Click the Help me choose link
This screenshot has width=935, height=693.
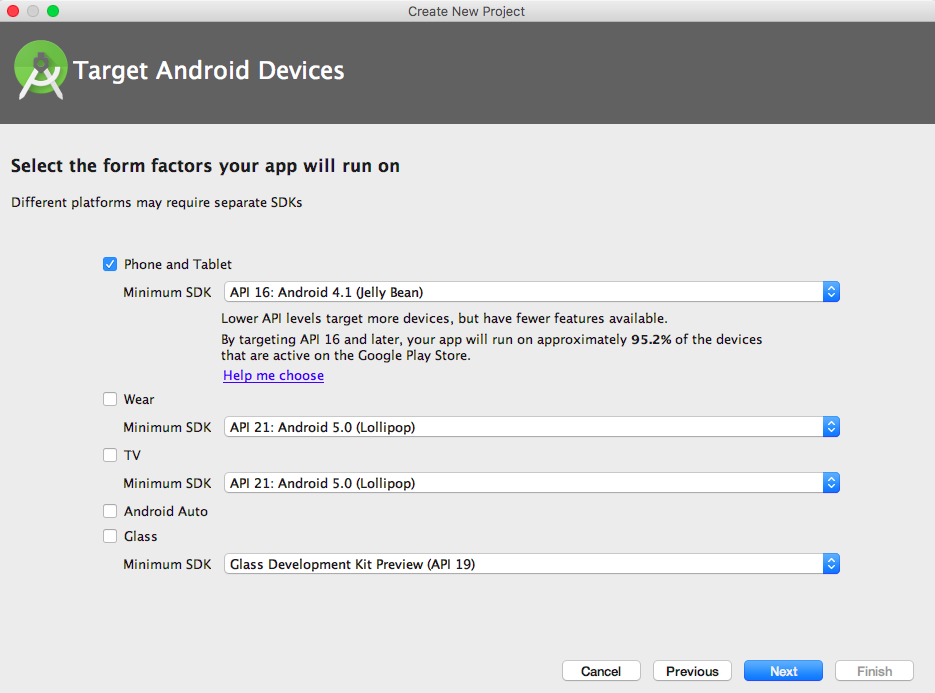click(273, 376)
